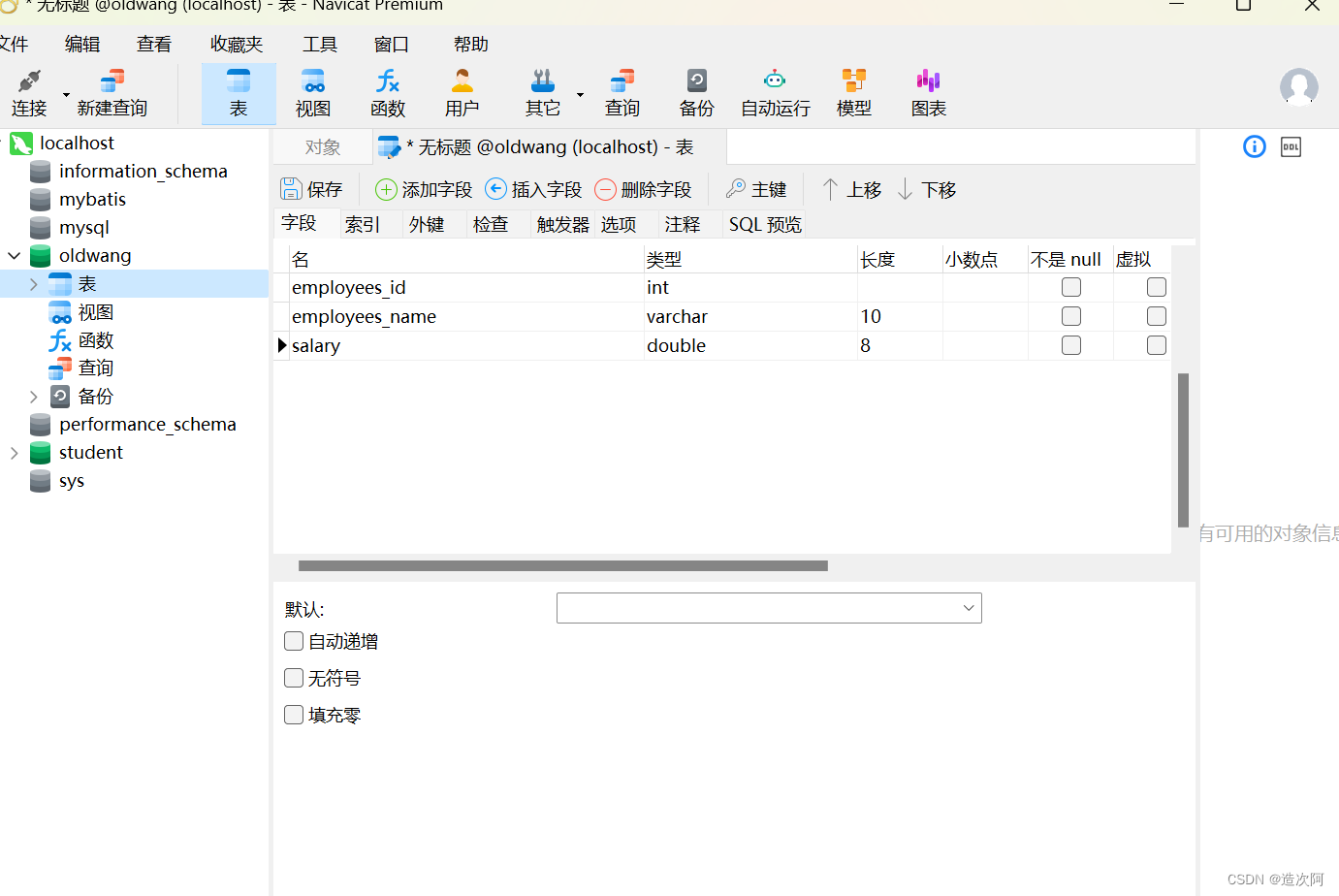Image resolution: width=1339 pixels, height=896 pixels.
Task: Click Move Up (上移) button
Action: point(852,189)
